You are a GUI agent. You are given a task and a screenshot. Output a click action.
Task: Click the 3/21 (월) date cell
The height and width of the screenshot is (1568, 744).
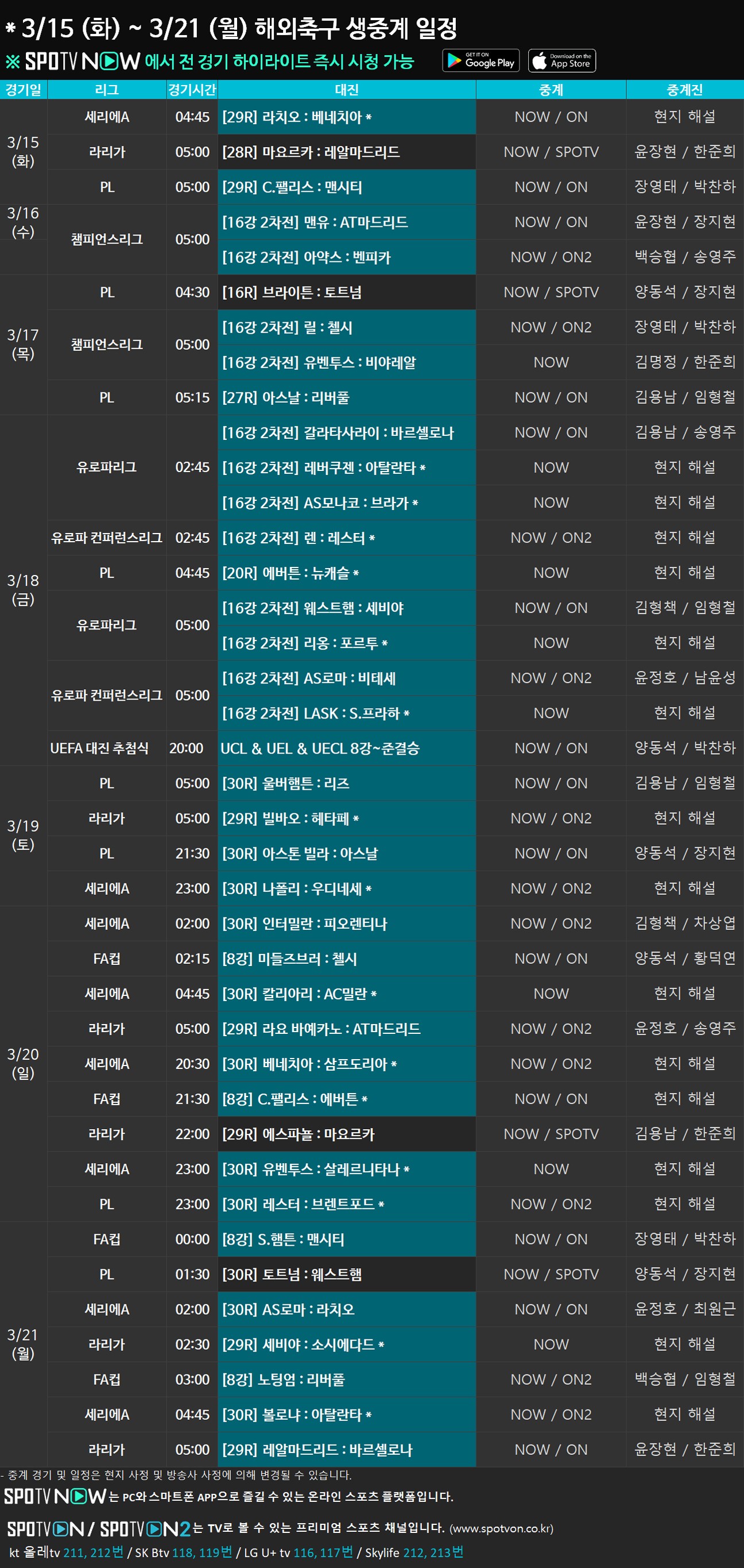[23, 1345]
